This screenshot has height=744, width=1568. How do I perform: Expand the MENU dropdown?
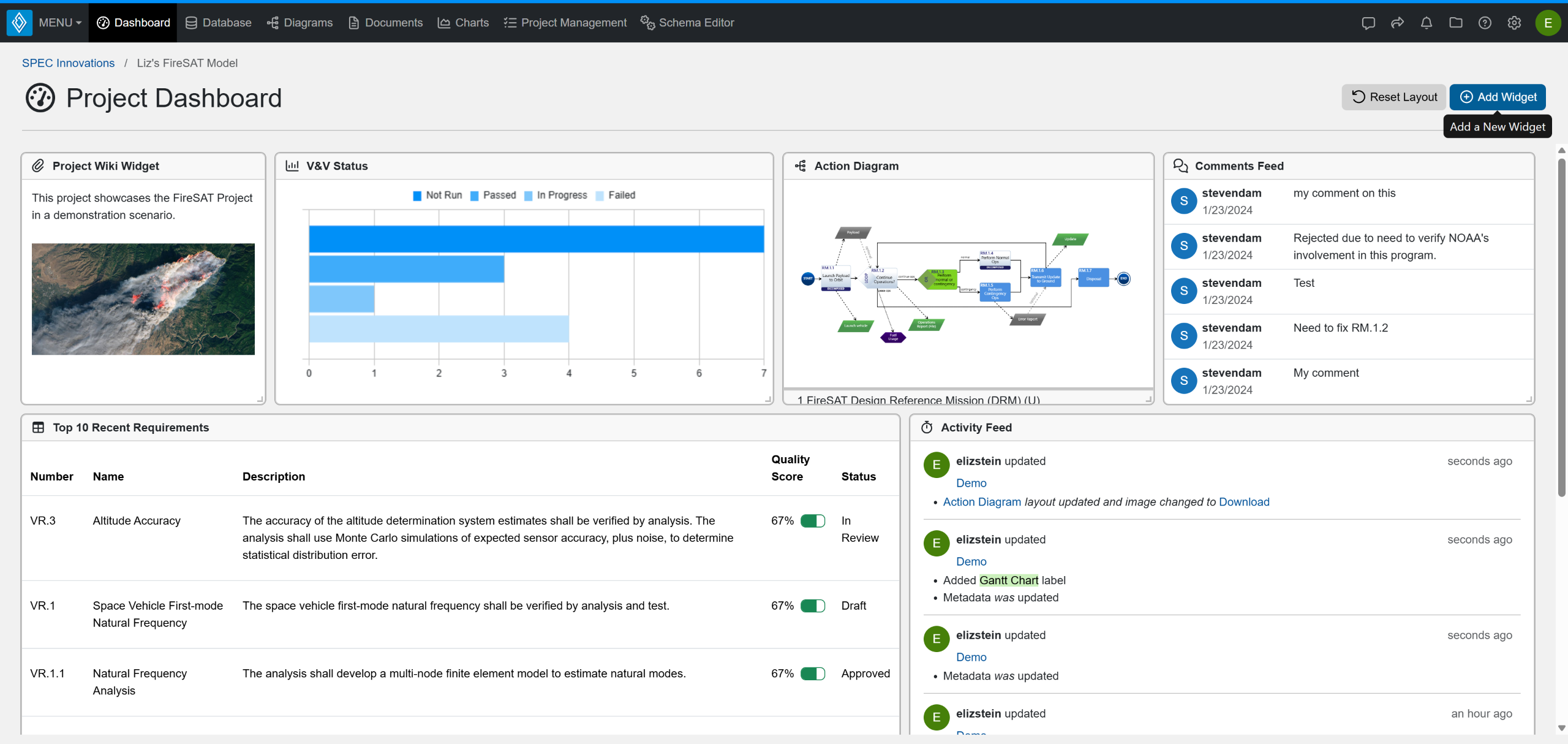tap(60, 23)
